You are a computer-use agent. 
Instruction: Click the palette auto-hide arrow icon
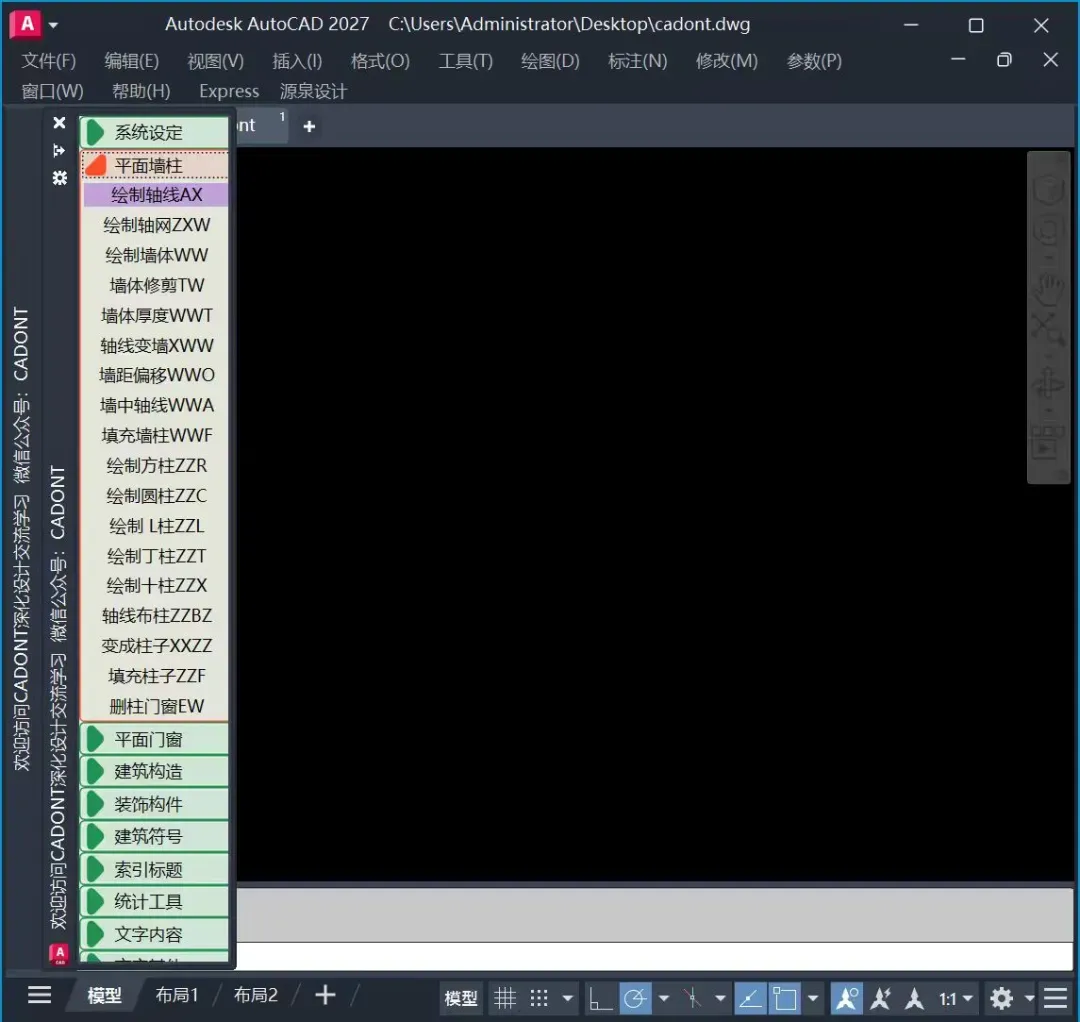(59, 150)
